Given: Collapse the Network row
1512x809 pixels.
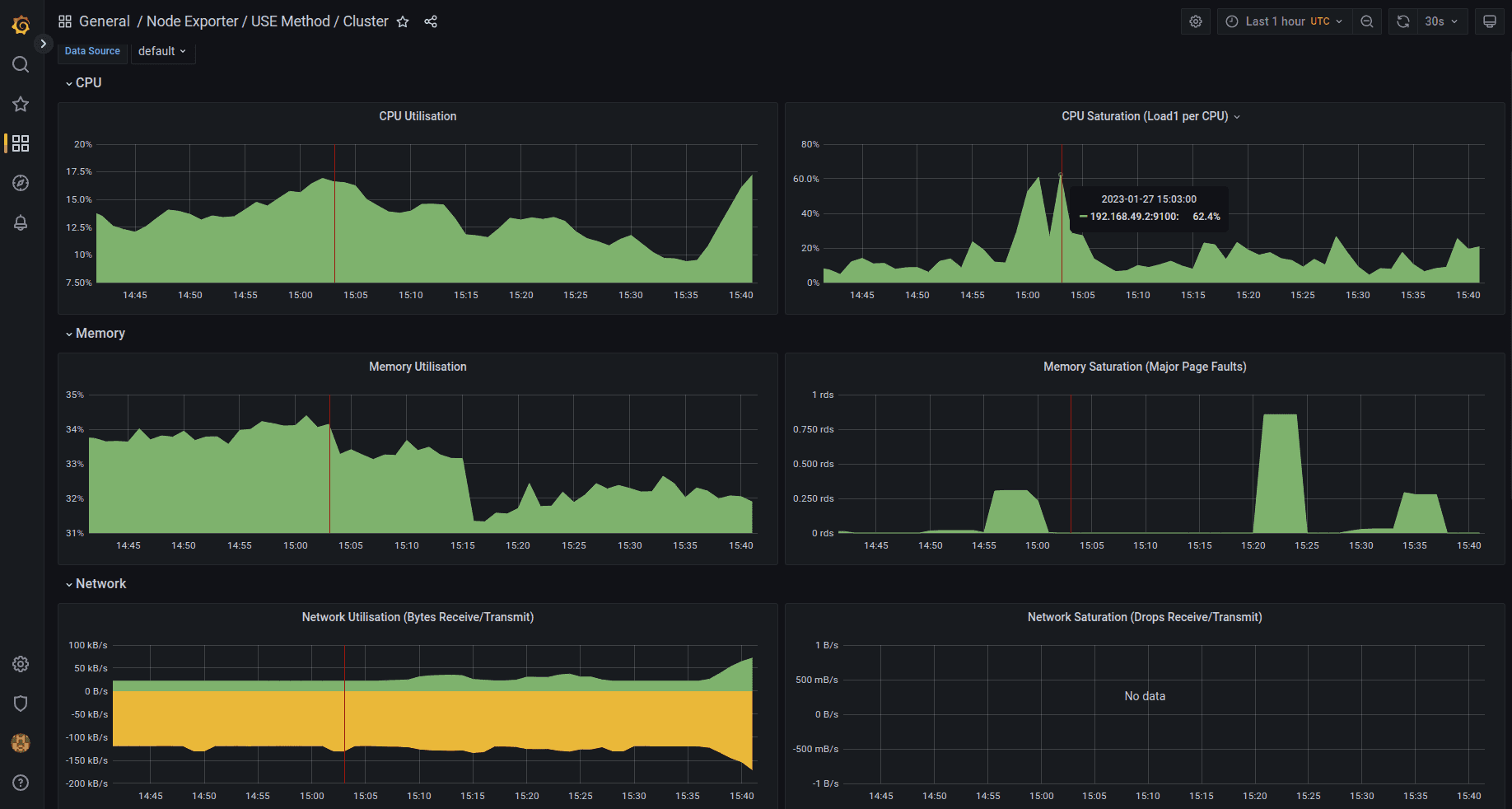Looking at the screenshot, I should [x=96, y=583].
